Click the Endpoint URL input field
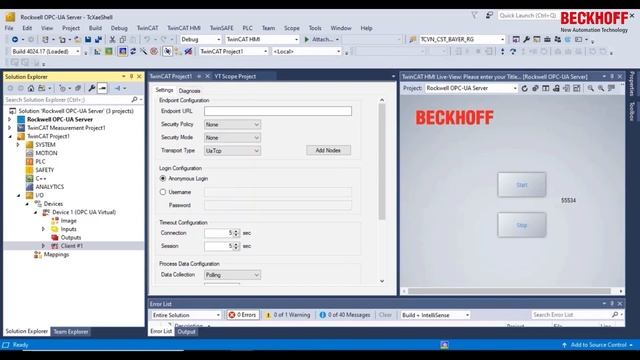 (x=278, y=111)
